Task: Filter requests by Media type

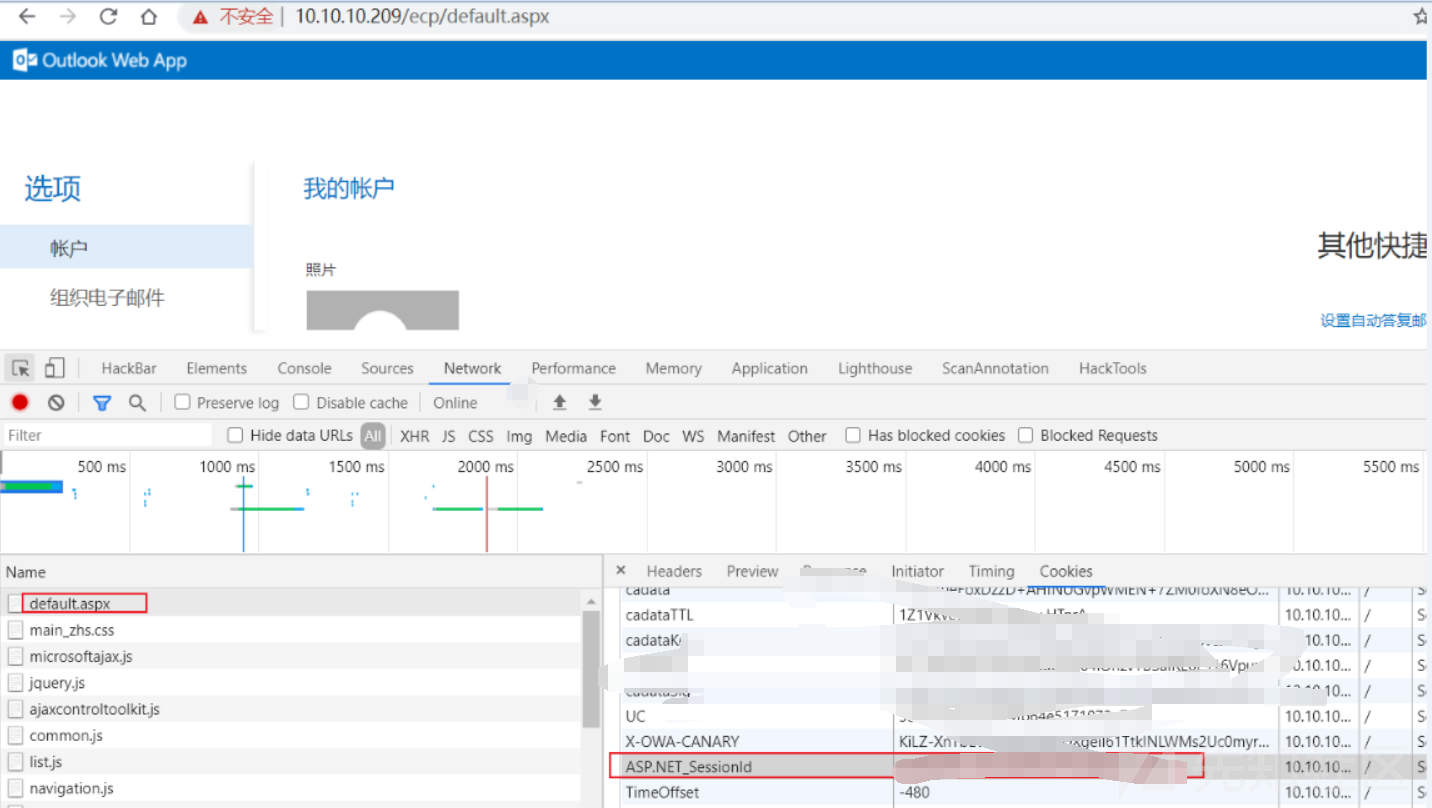Action: 566,436
